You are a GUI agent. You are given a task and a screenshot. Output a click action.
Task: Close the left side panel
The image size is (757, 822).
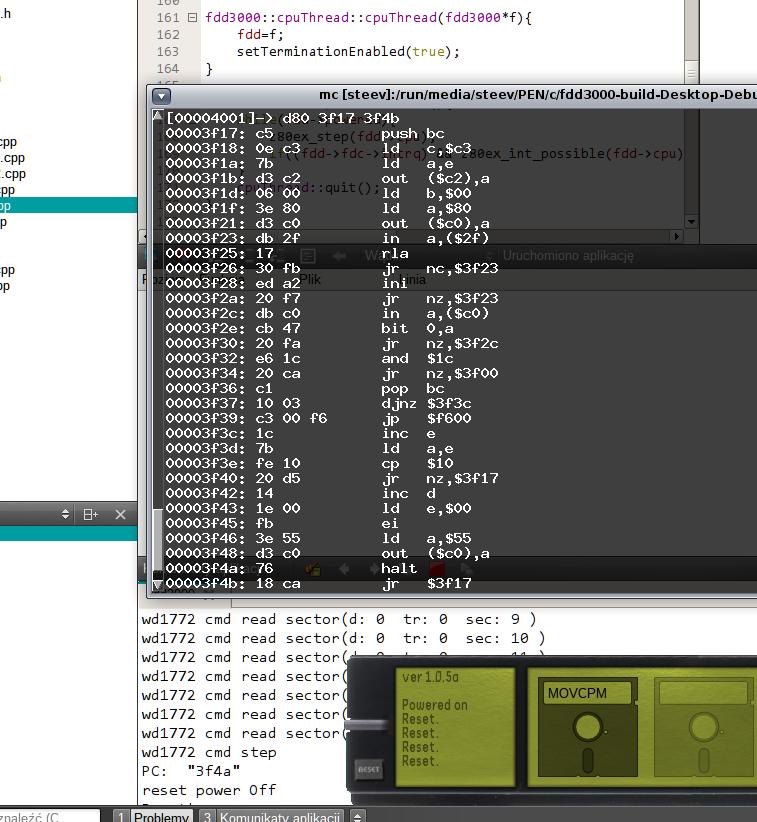(x=121, y=515)
